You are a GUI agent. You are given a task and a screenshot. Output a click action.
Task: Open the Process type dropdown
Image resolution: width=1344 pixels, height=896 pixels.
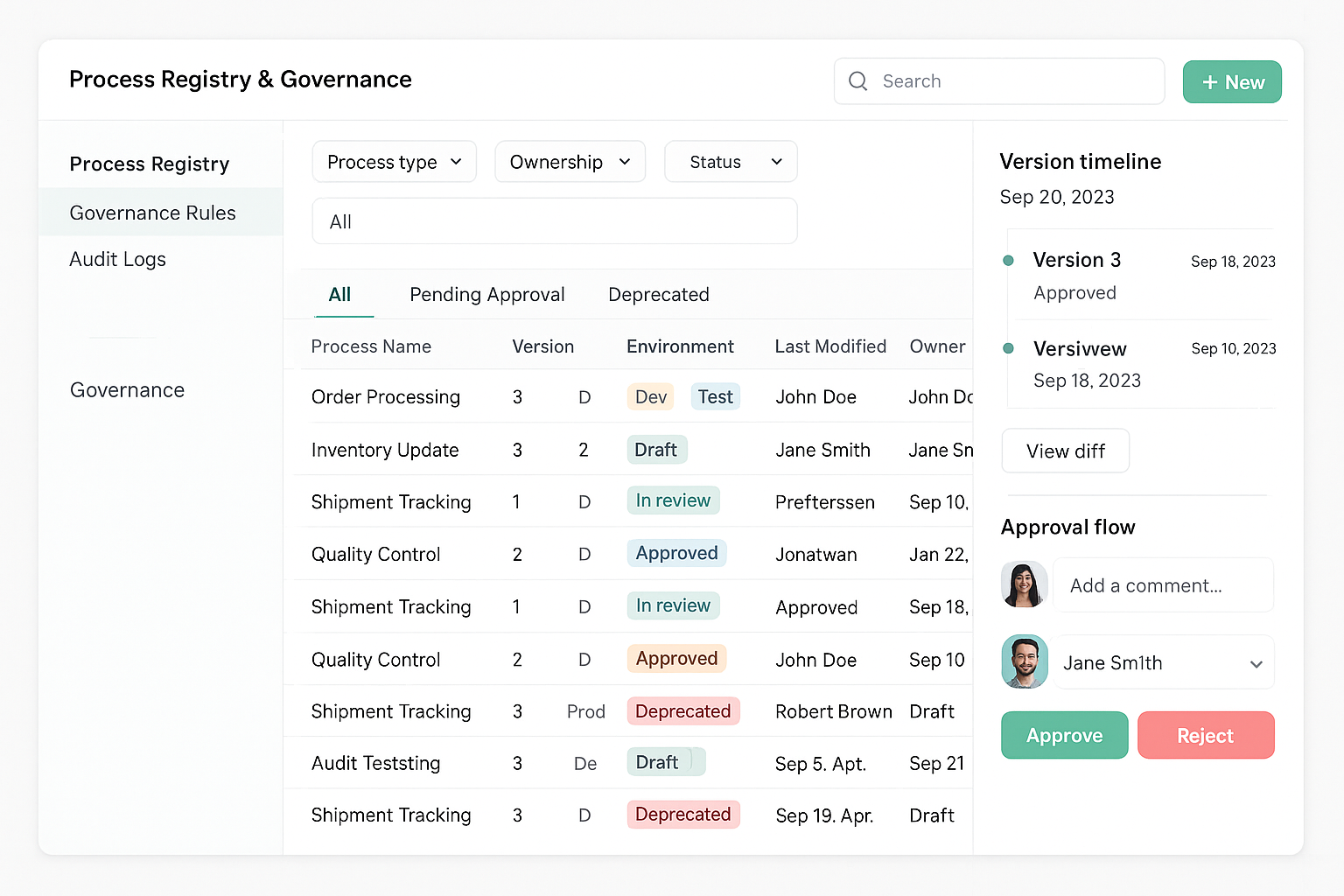tap(394, 162)
